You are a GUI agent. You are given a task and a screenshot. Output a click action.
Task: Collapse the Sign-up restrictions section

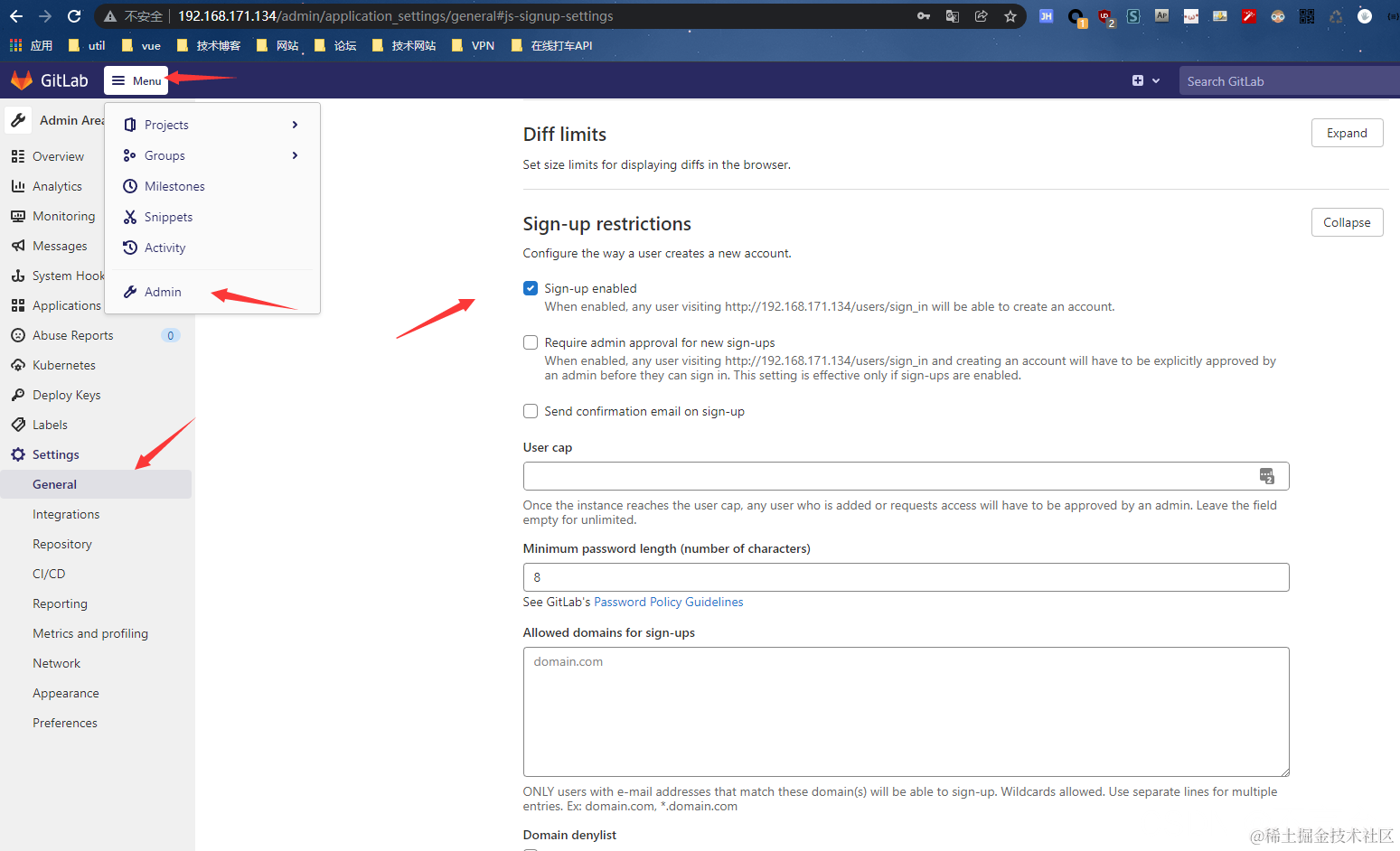click(1347, 222)
